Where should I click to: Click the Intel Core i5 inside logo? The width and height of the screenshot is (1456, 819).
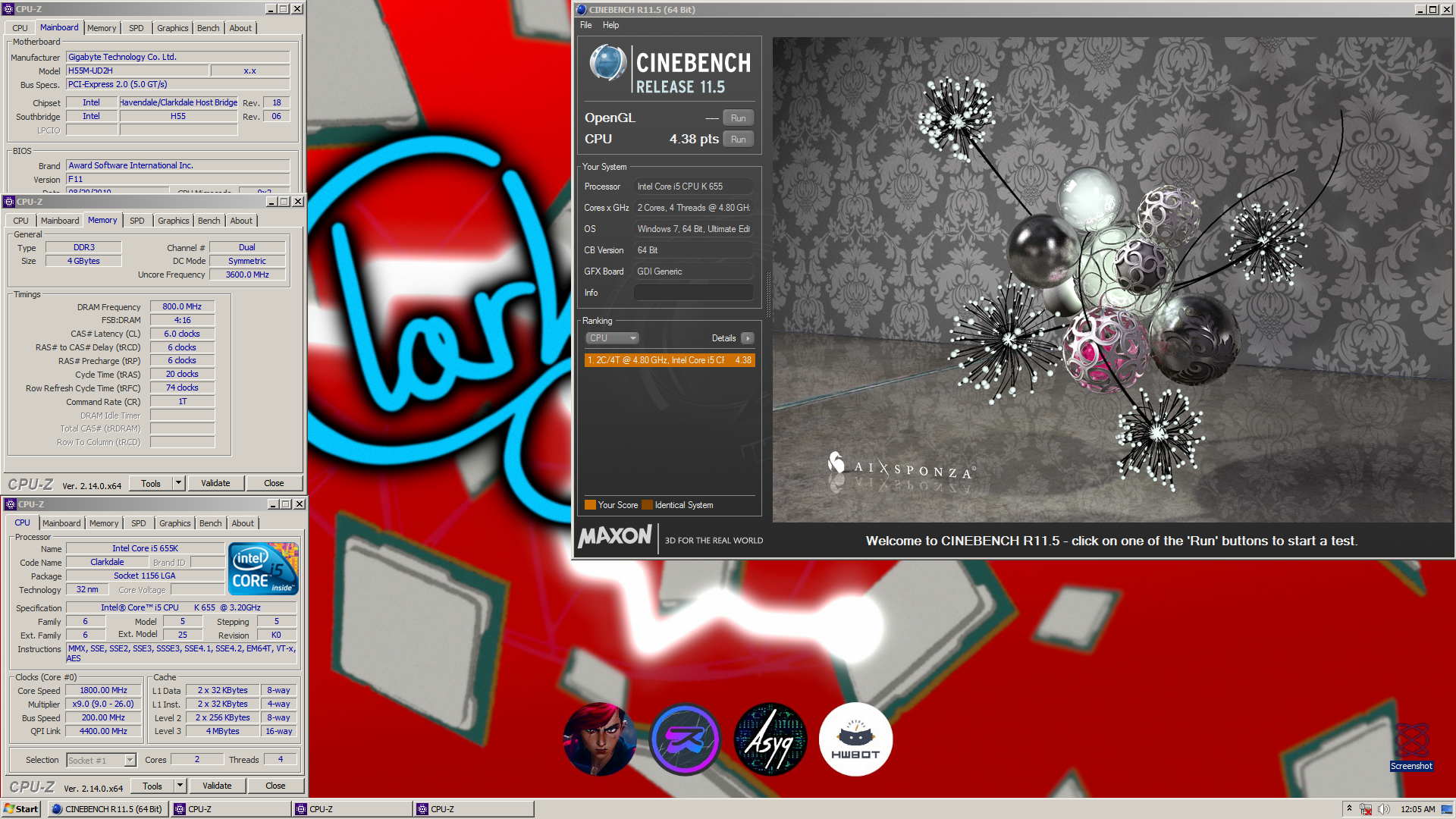[263, 569]
